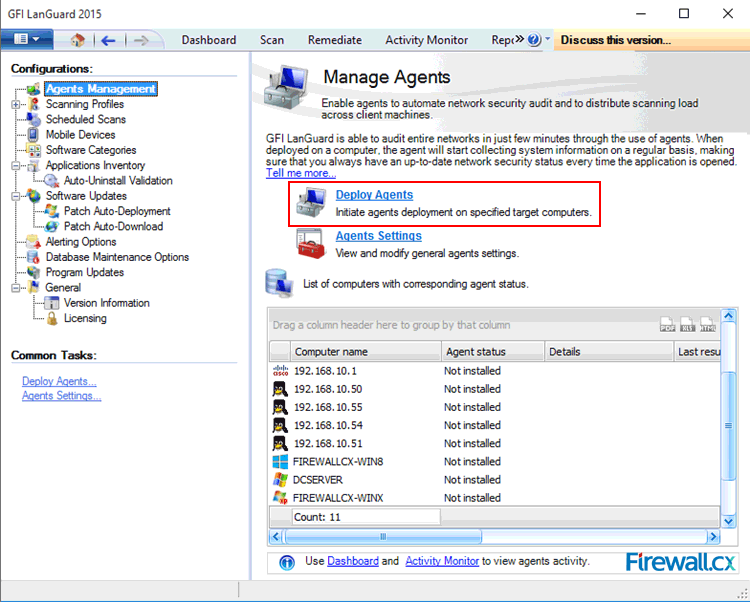The image size is (750, 602).
Task: Click the Tell me more link
Action: click(301, 173)
